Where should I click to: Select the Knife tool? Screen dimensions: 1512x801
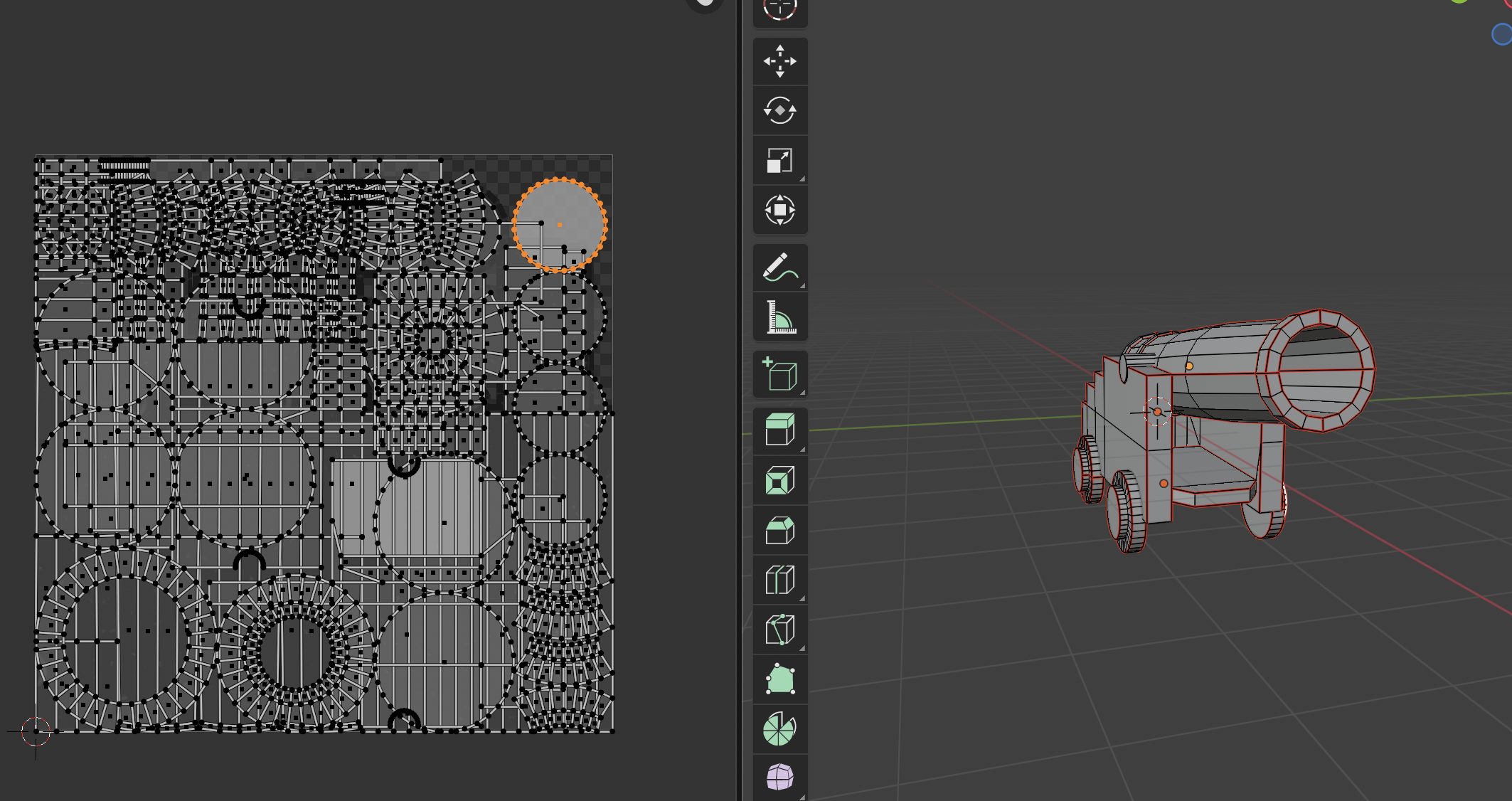(780, 630)
